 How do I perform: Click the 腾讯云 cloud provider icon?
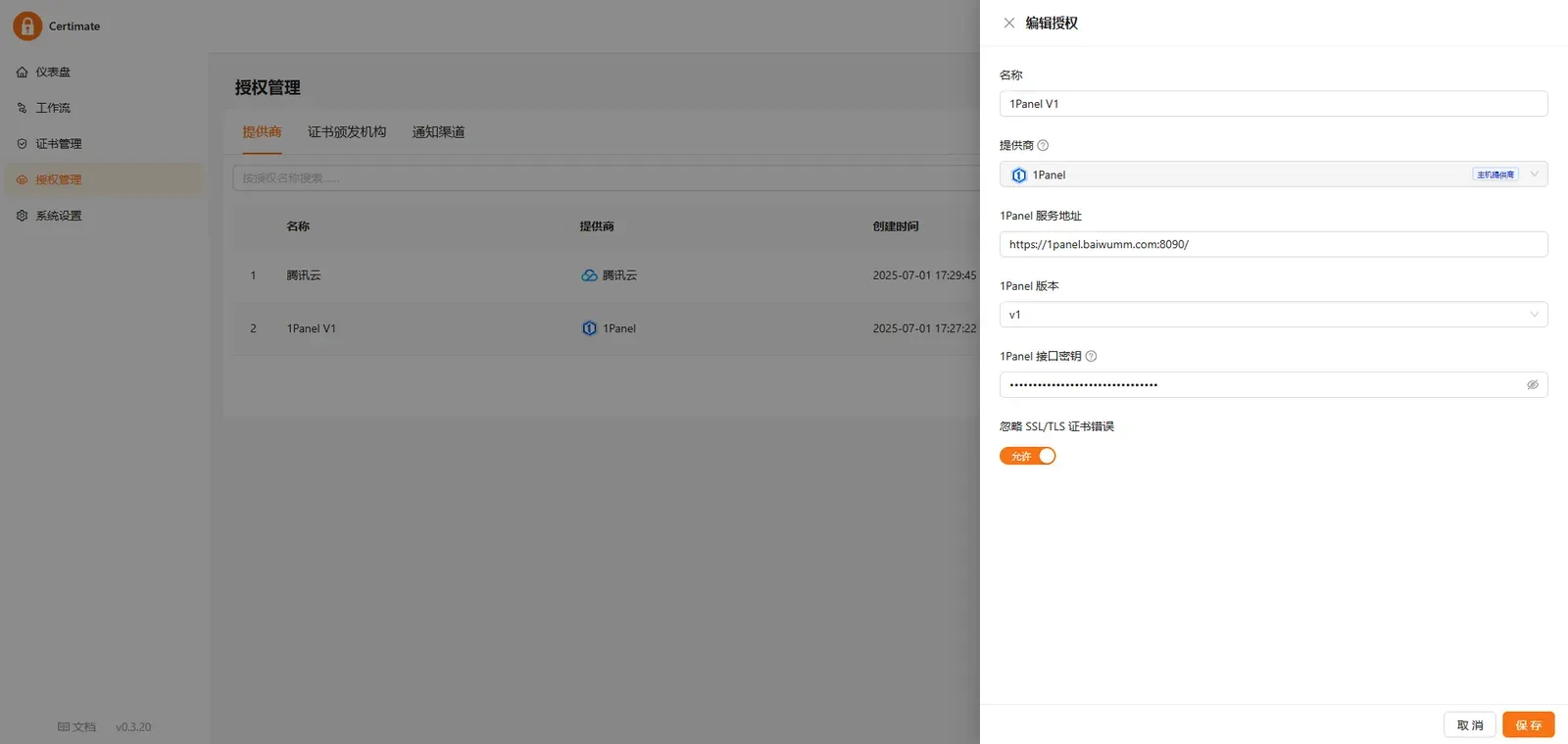tap(589, 275)
